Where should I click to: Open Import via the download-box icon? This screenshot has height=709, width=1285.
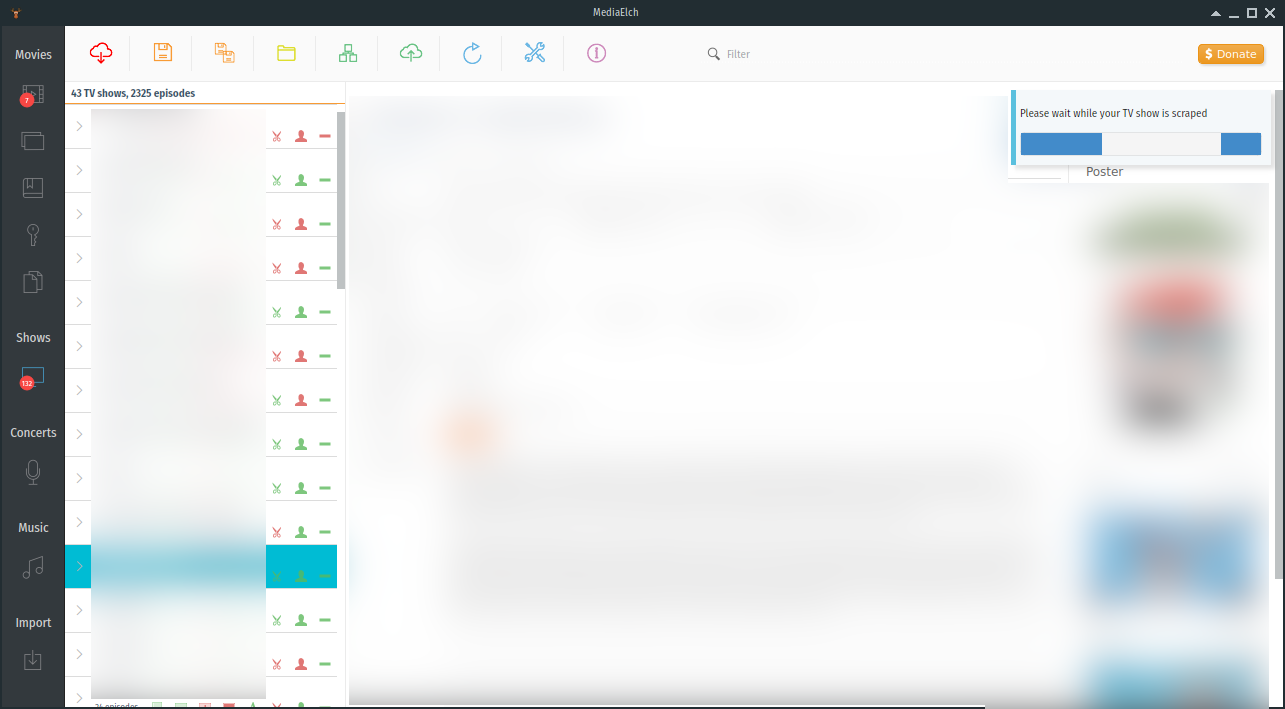[33, 660]
